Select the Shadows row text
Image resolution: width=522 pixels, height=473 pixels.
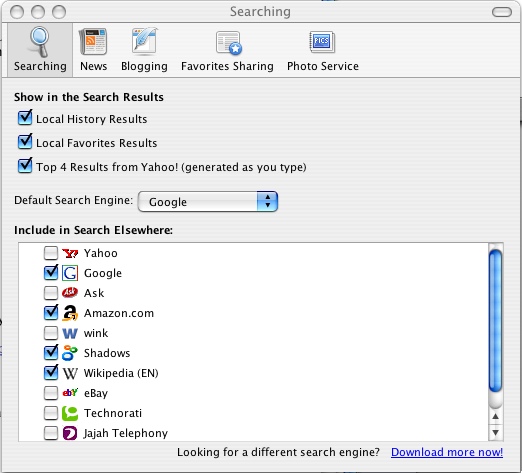[x=107, y=353]
